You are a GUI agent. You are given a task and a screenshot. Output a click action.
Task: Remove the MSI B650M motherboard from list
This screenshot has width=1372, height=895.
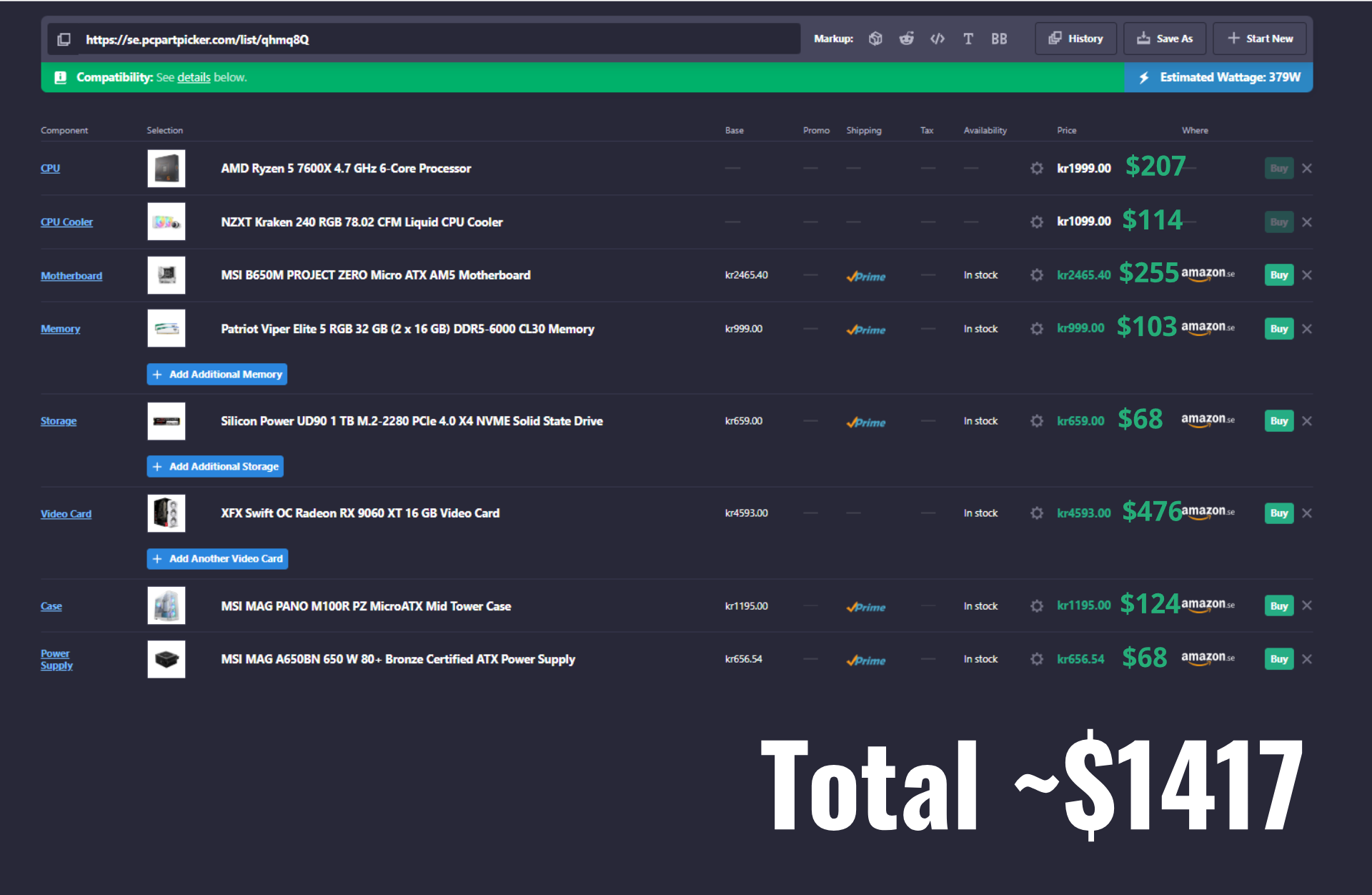tap(1307, 275)
